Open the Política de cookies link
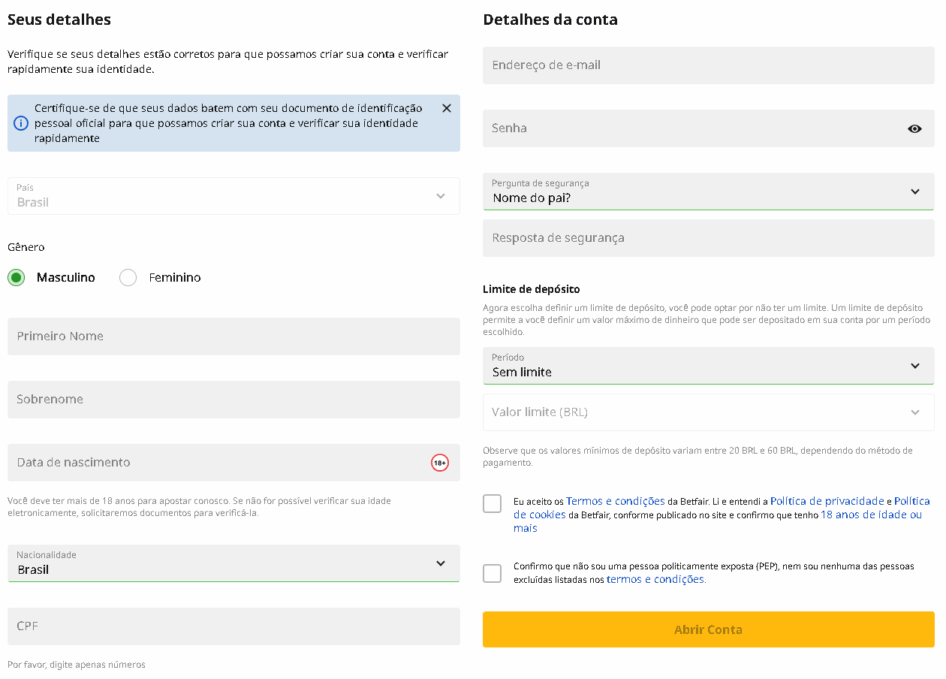 tap(540, 514)
